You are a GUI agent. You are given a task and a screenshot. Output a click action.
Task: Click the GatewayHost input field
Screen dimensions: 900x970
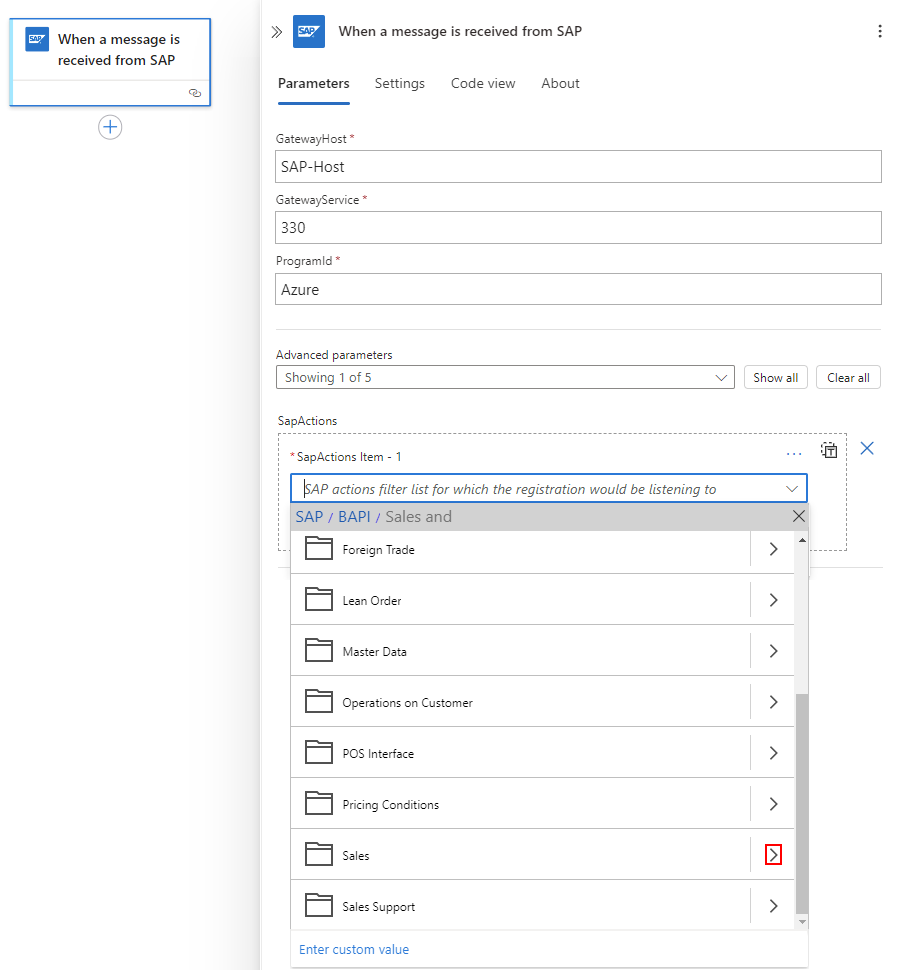[578, 166]
